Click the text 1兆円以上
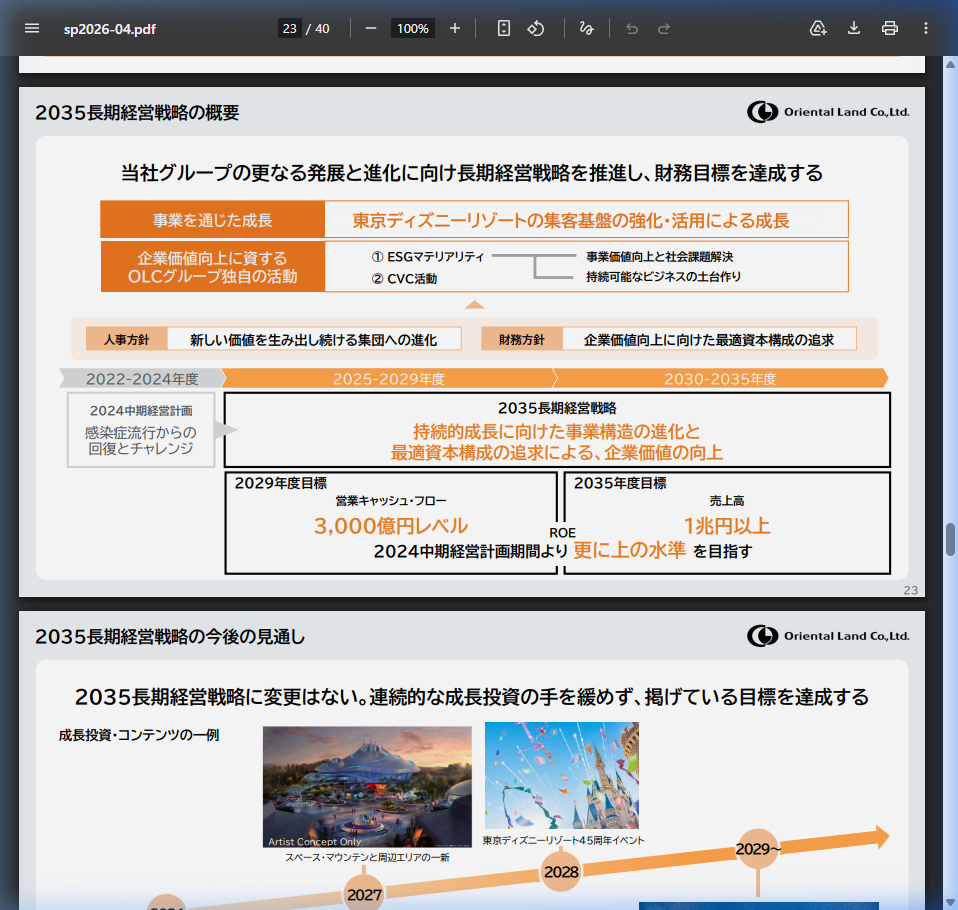This screenshot has width=958, height=910. 726,526
